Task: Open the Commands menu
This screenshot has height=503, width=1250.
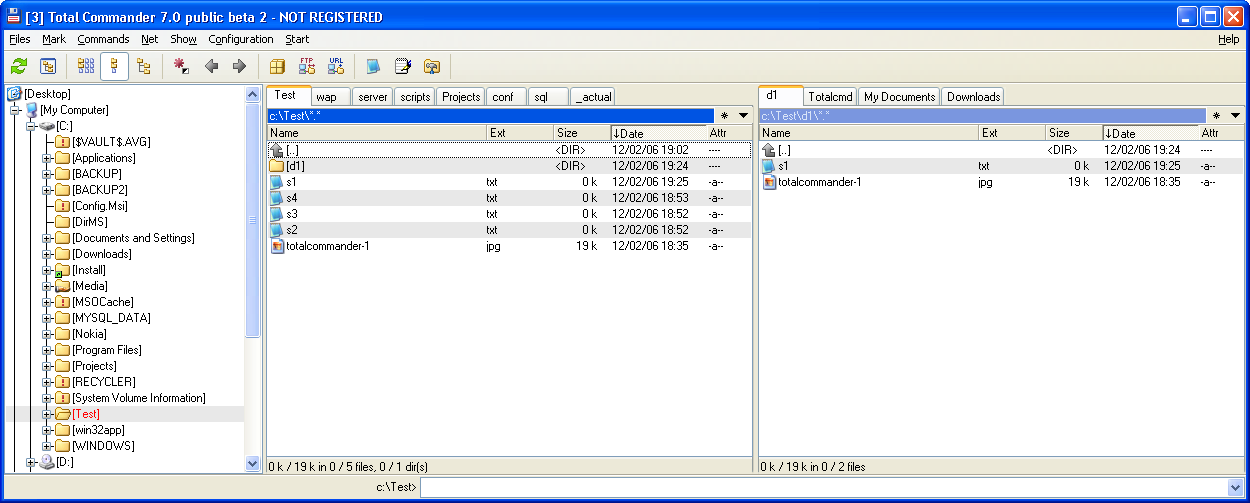Action: click(x=103, y=40)
